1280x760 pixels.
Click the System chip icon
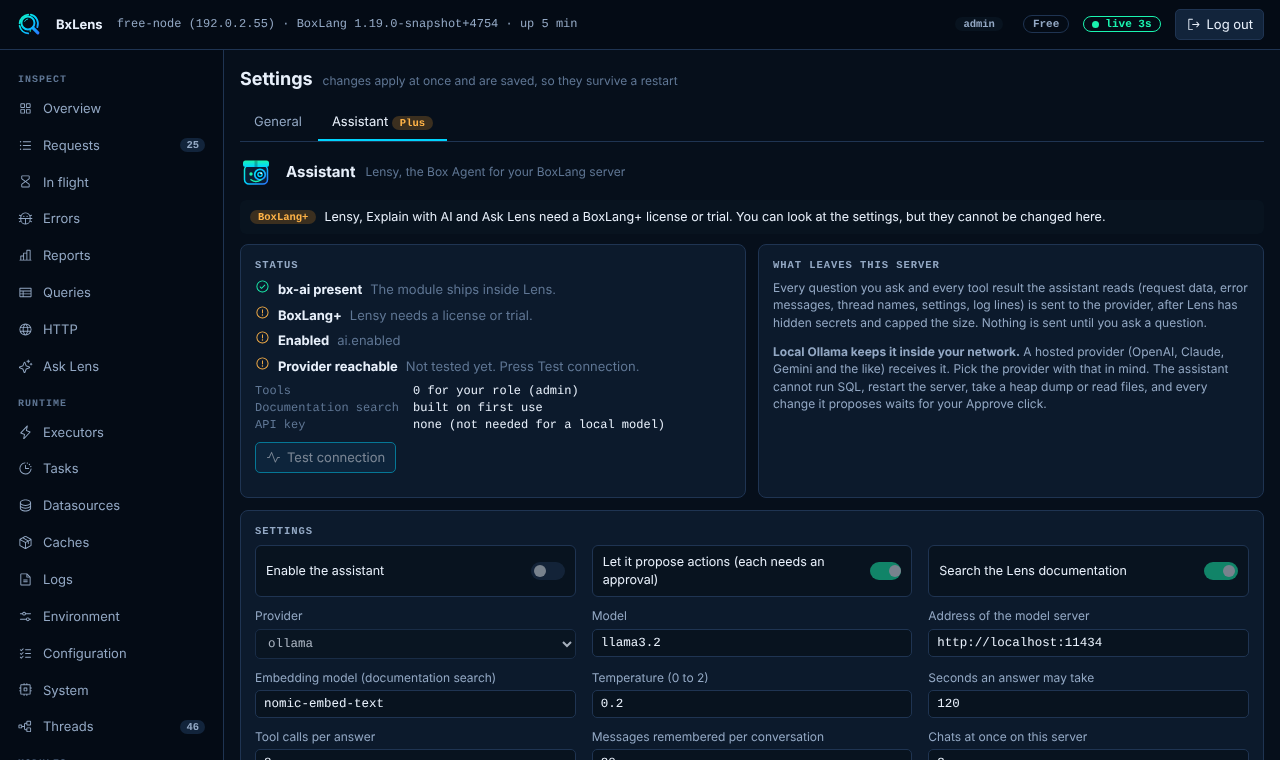tap(25, 690)
